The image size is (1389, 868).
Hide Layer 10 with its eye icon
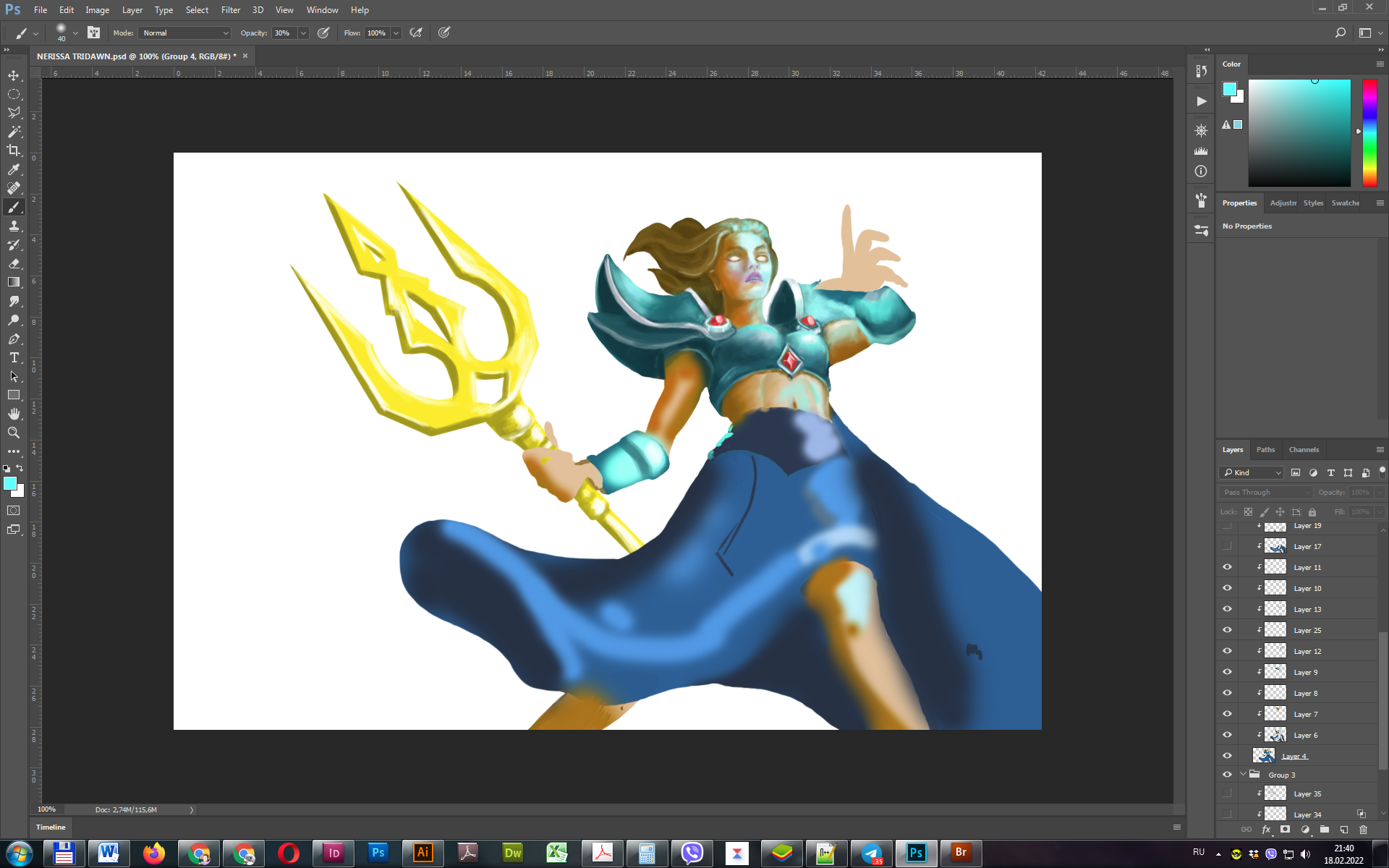1227,588
